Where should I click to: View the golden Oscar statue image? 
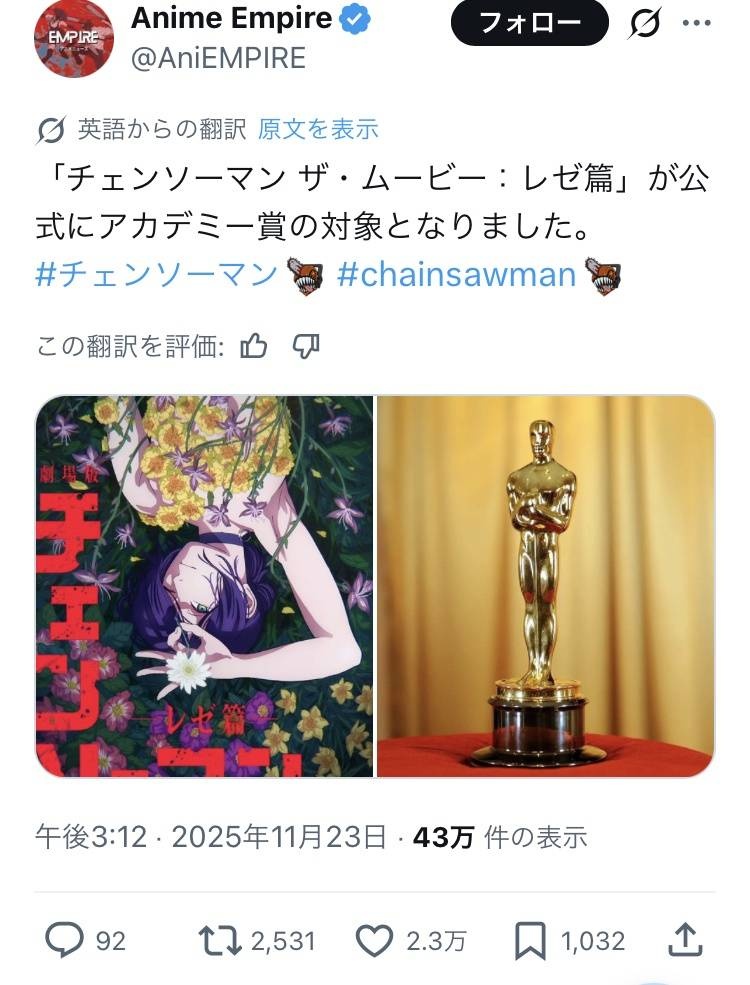point(546,586)
